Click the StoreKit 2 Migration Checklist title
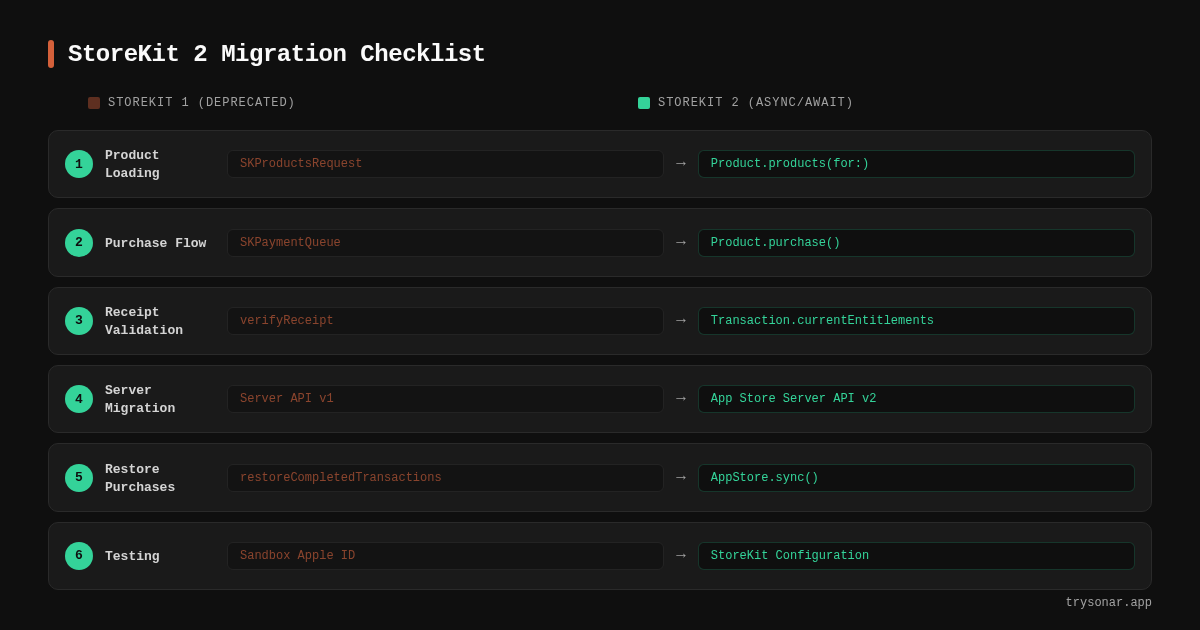1200x630 pixels. (277, 54)
